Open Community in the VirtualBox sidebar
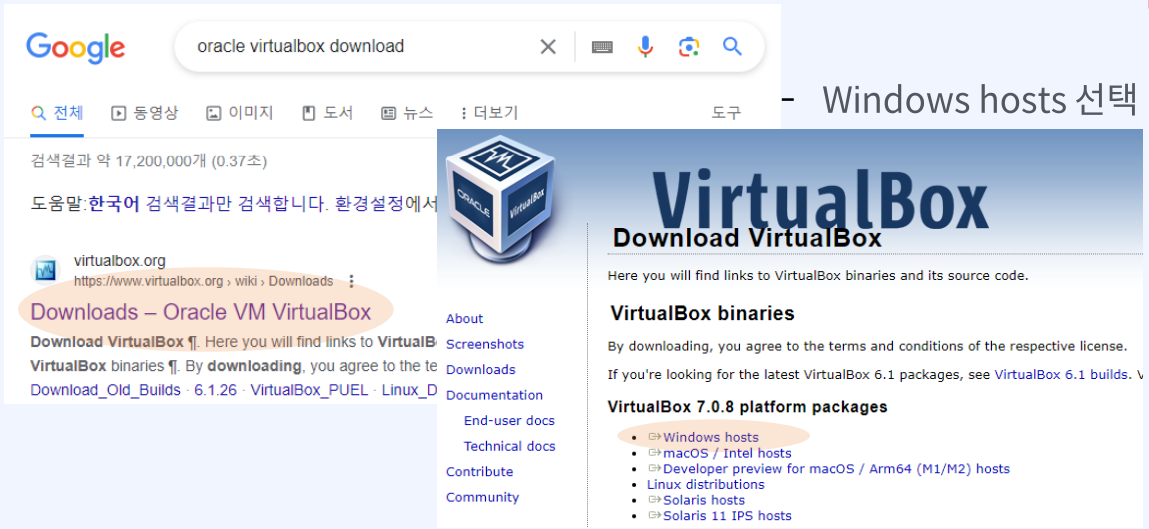The width and height of the screenshot is (1149, 529). [483, 497]
